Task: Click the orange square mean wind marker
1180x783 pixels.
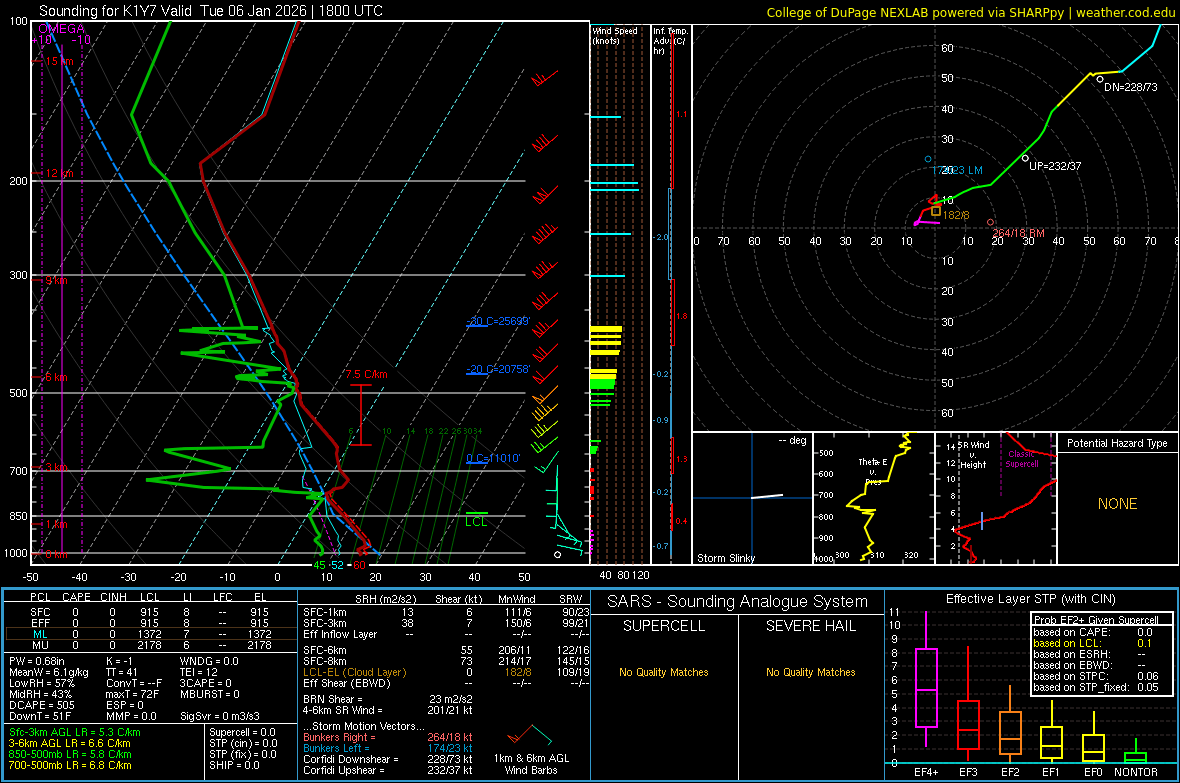Action: (x=935, y=212)
